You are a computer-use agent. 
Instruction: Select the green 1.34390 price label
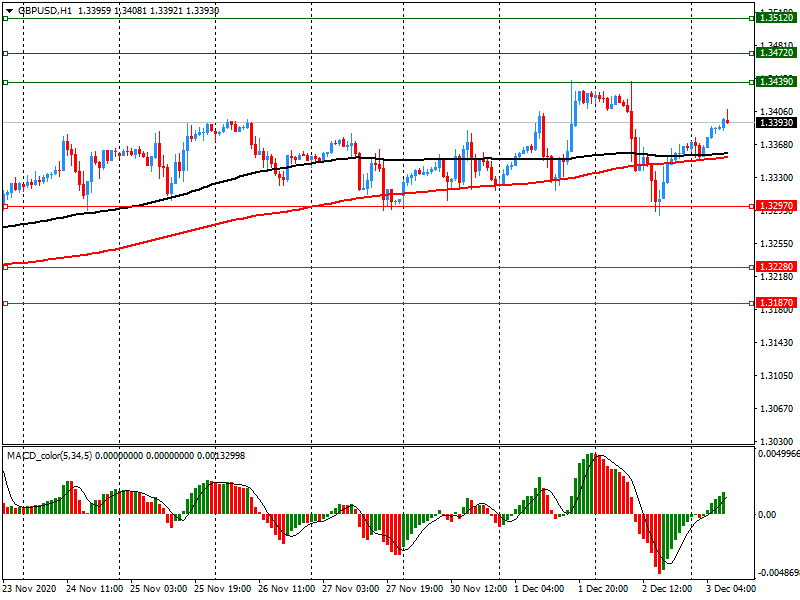[x=776, y=81]
